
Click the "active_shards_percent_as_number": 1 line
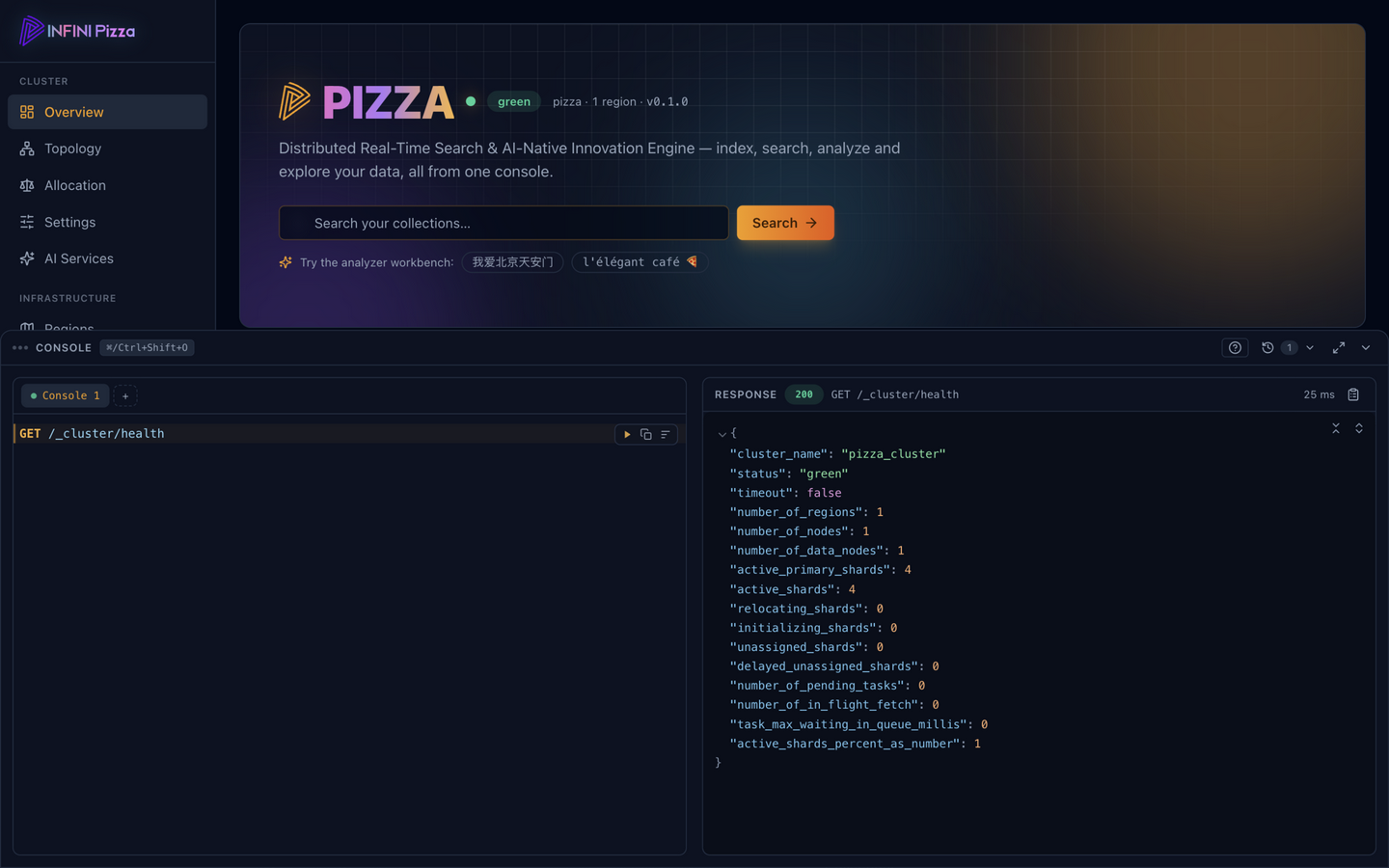pos(856,744)
